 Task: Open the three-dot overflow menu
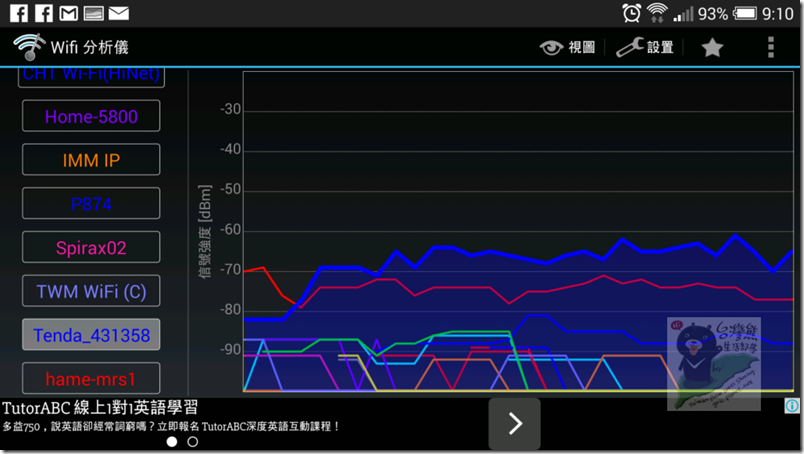tap(770, 47)
